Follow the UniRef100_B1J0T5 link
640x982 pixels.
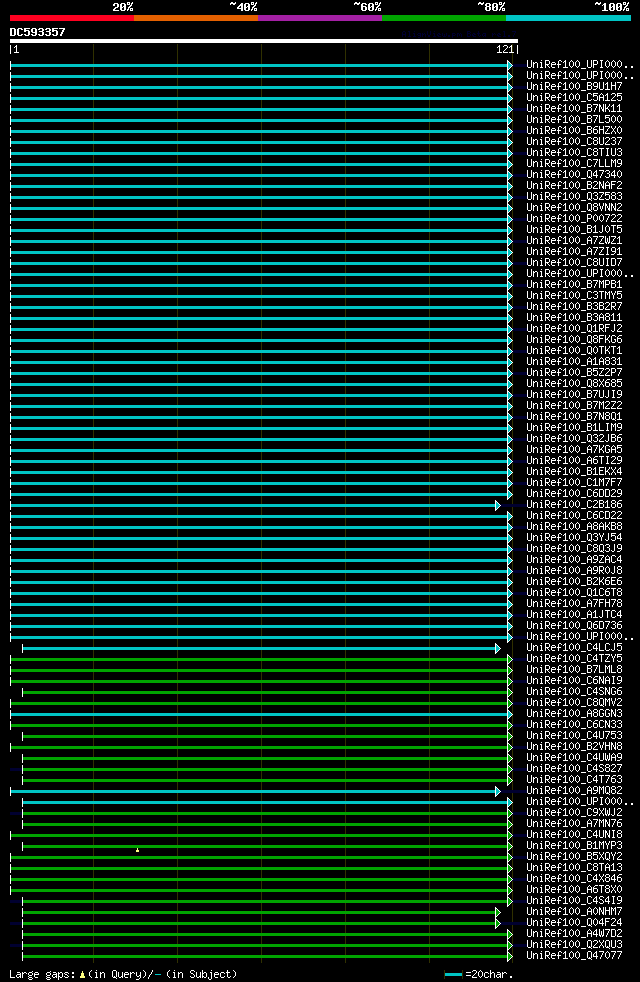574,229
